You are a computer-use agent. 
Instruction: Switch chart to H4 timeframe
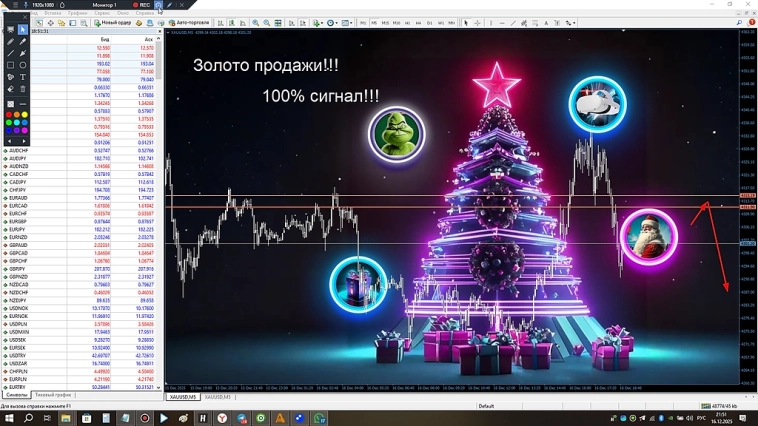pos(419,23)
